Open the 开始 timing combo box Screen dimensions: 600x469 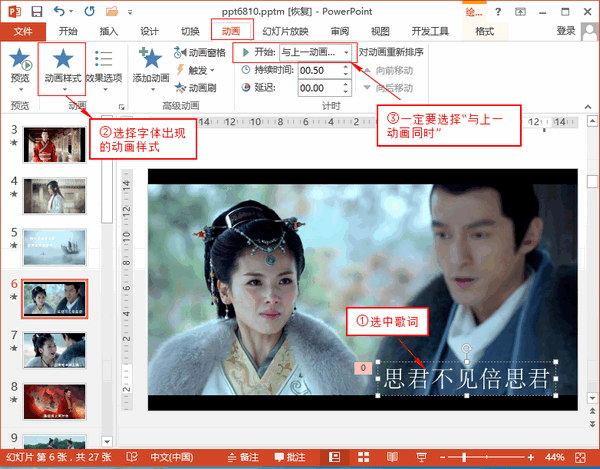[x=315, y=52]
